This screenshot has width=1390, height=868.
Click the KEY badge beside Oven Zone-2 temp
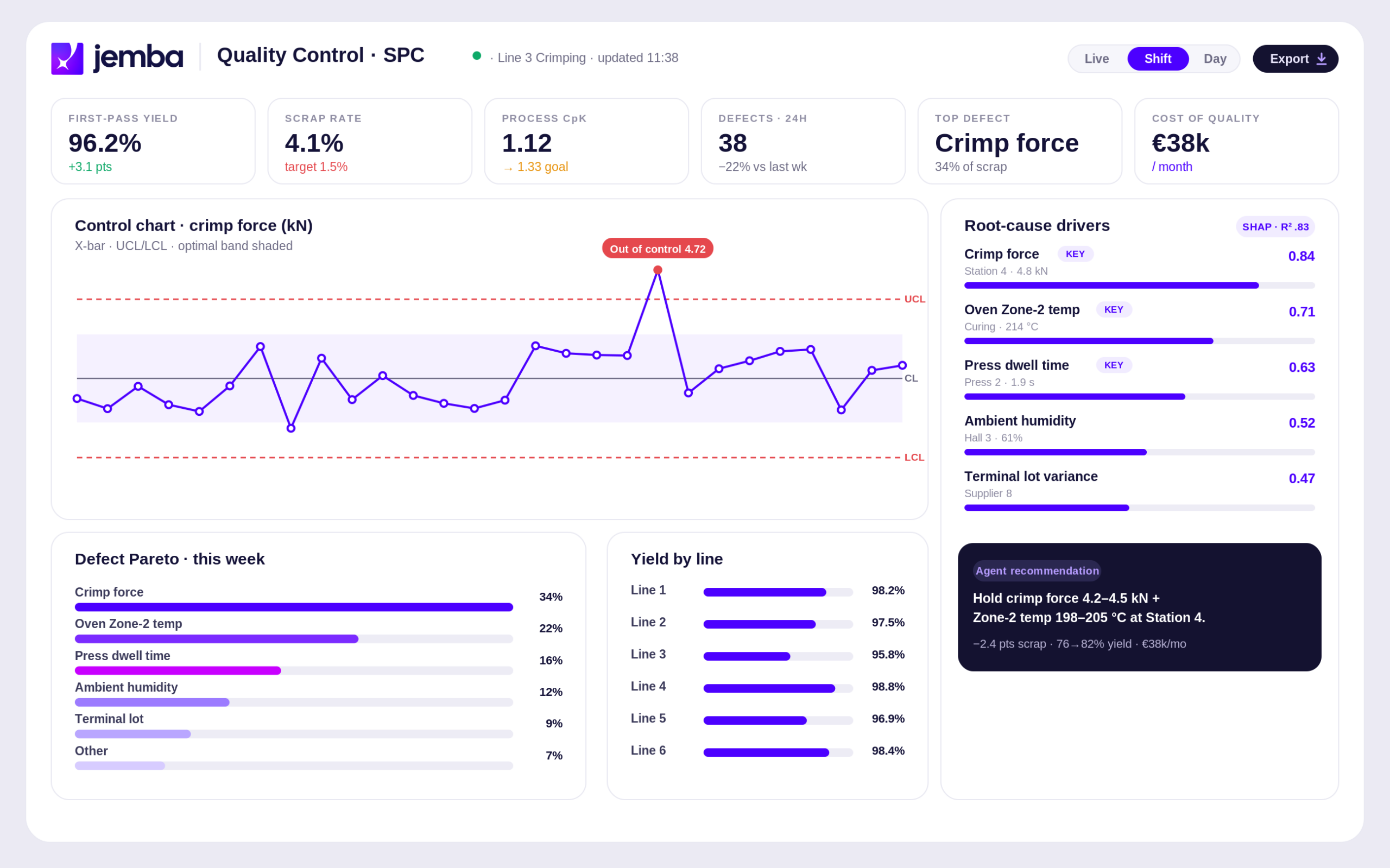[x=1113, y=309]
